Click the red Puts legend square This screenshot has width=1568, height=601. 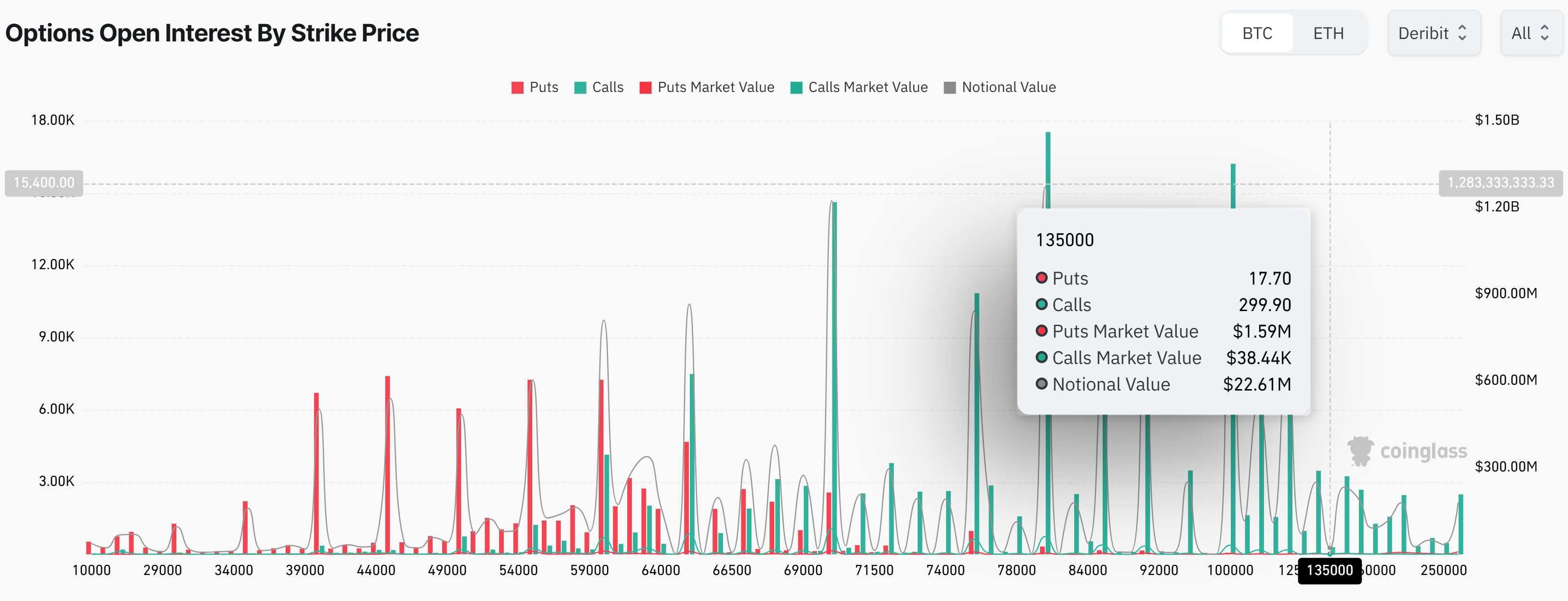click(x=517, y=88)
